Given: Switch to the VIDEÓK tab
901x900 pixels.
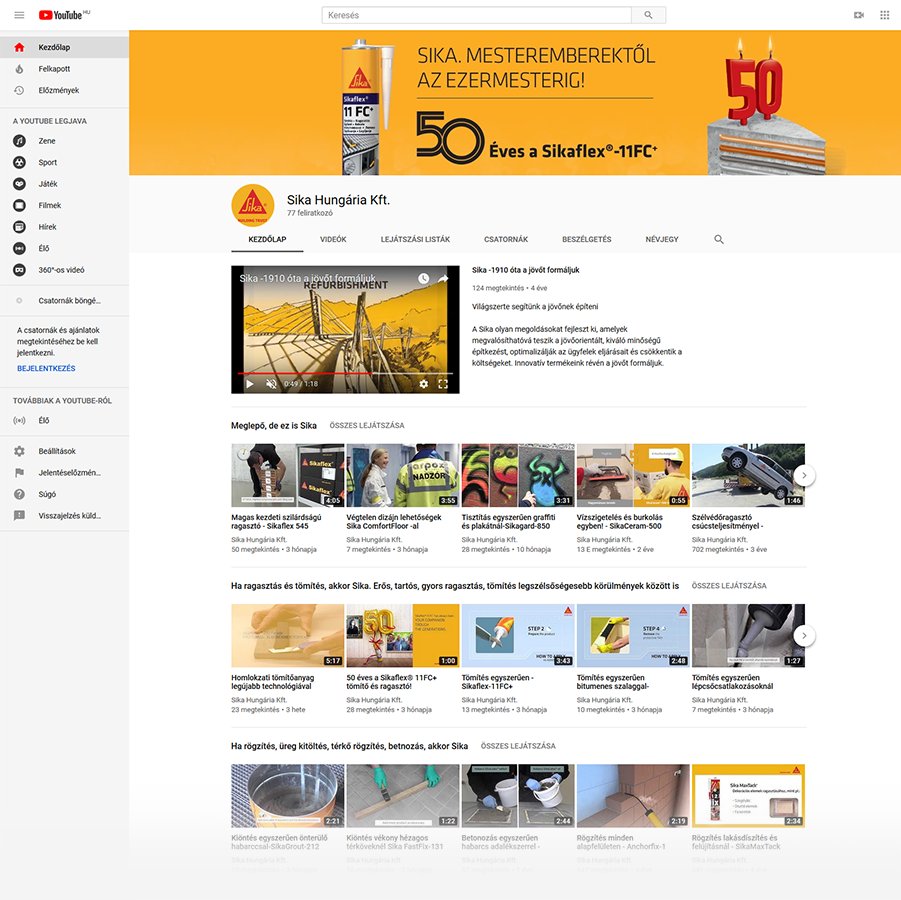Looking at the screenshot, I should (x=333, y=239).
